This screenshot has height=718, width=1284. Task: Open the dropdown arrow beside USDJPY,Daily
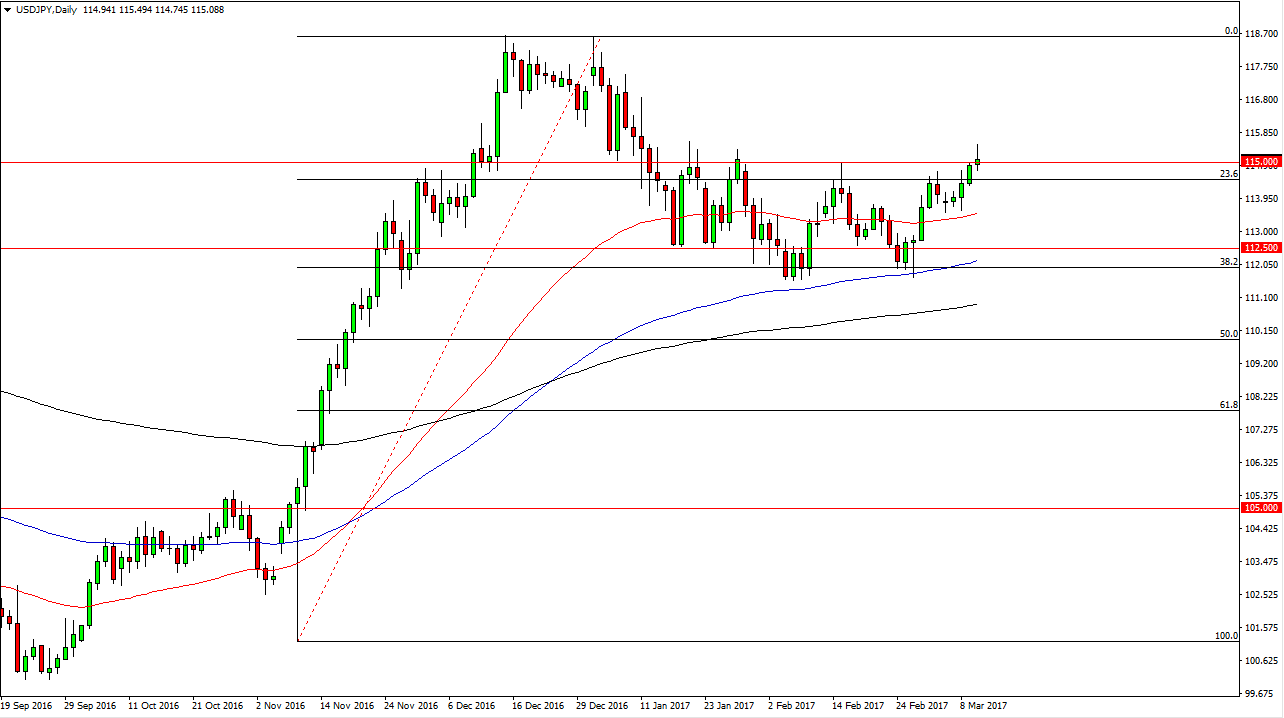[x=7, y=9]
